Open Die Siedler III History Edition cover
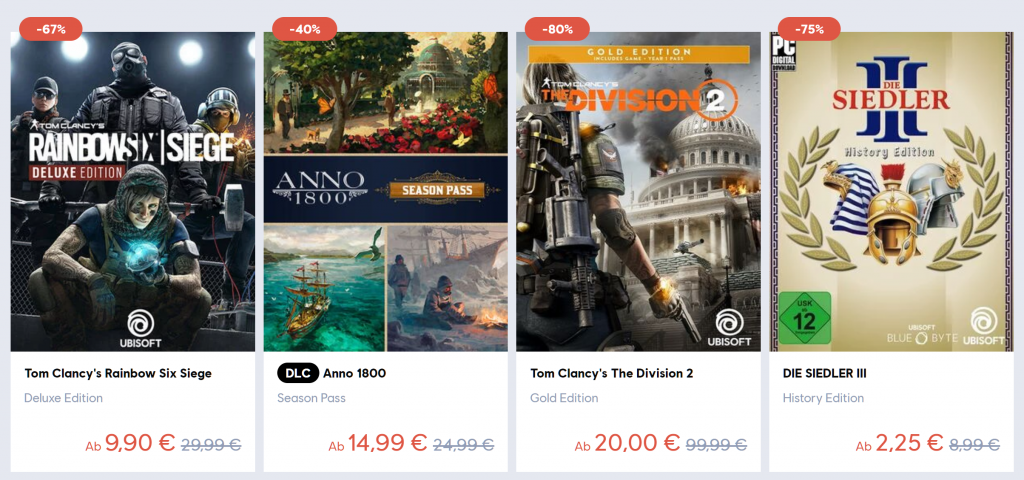The image size is (1024, 480). pos(891,191)
